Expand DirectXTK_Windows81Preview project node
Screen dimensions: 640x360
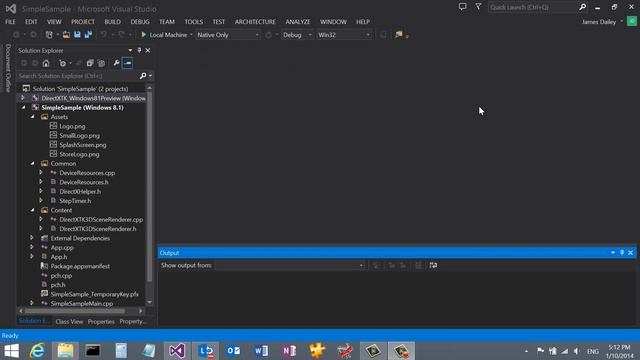click(x=23, y=98)
